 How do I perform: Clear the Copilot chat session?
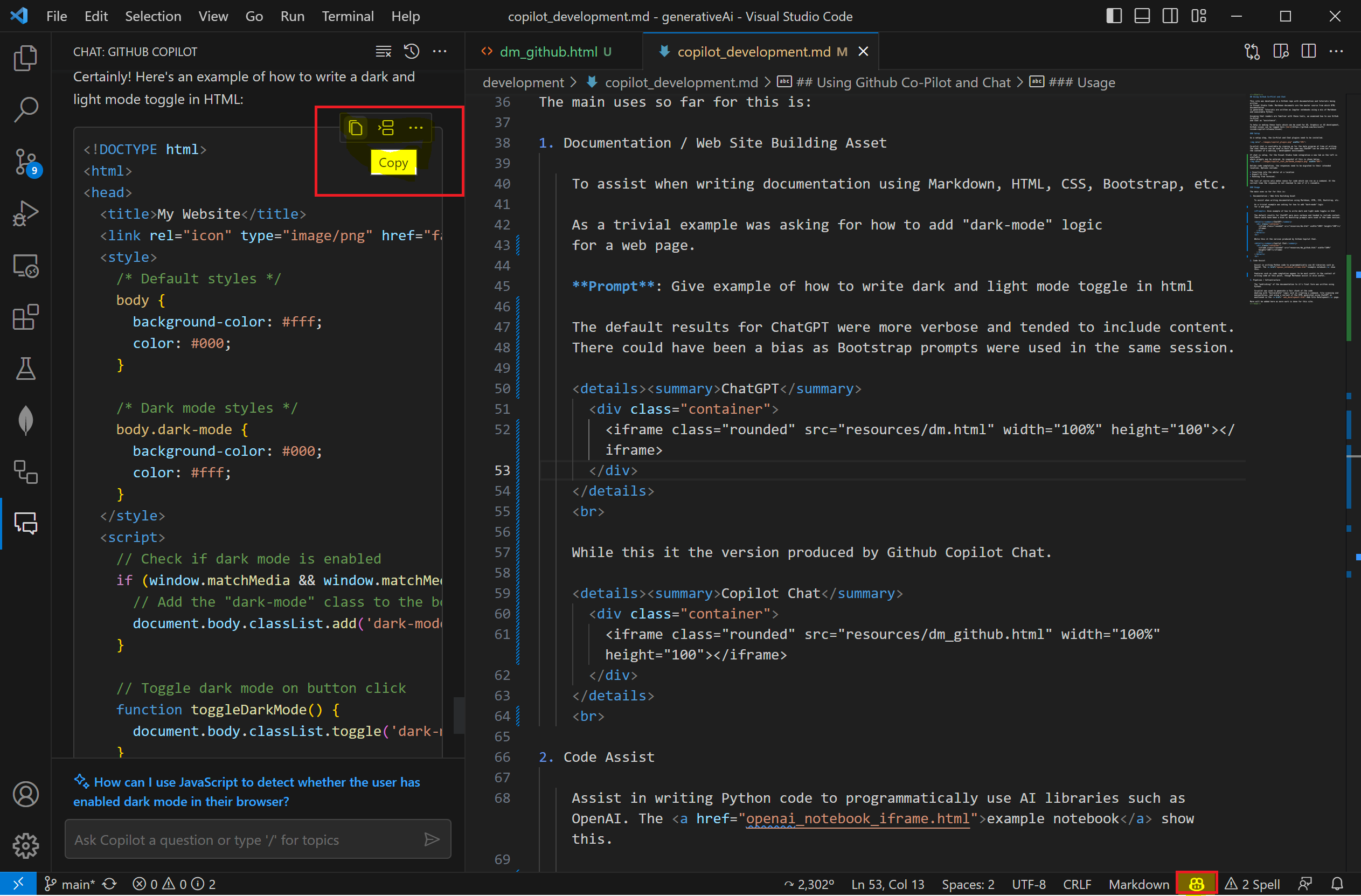pyautogui.click(x=384, y=52)
